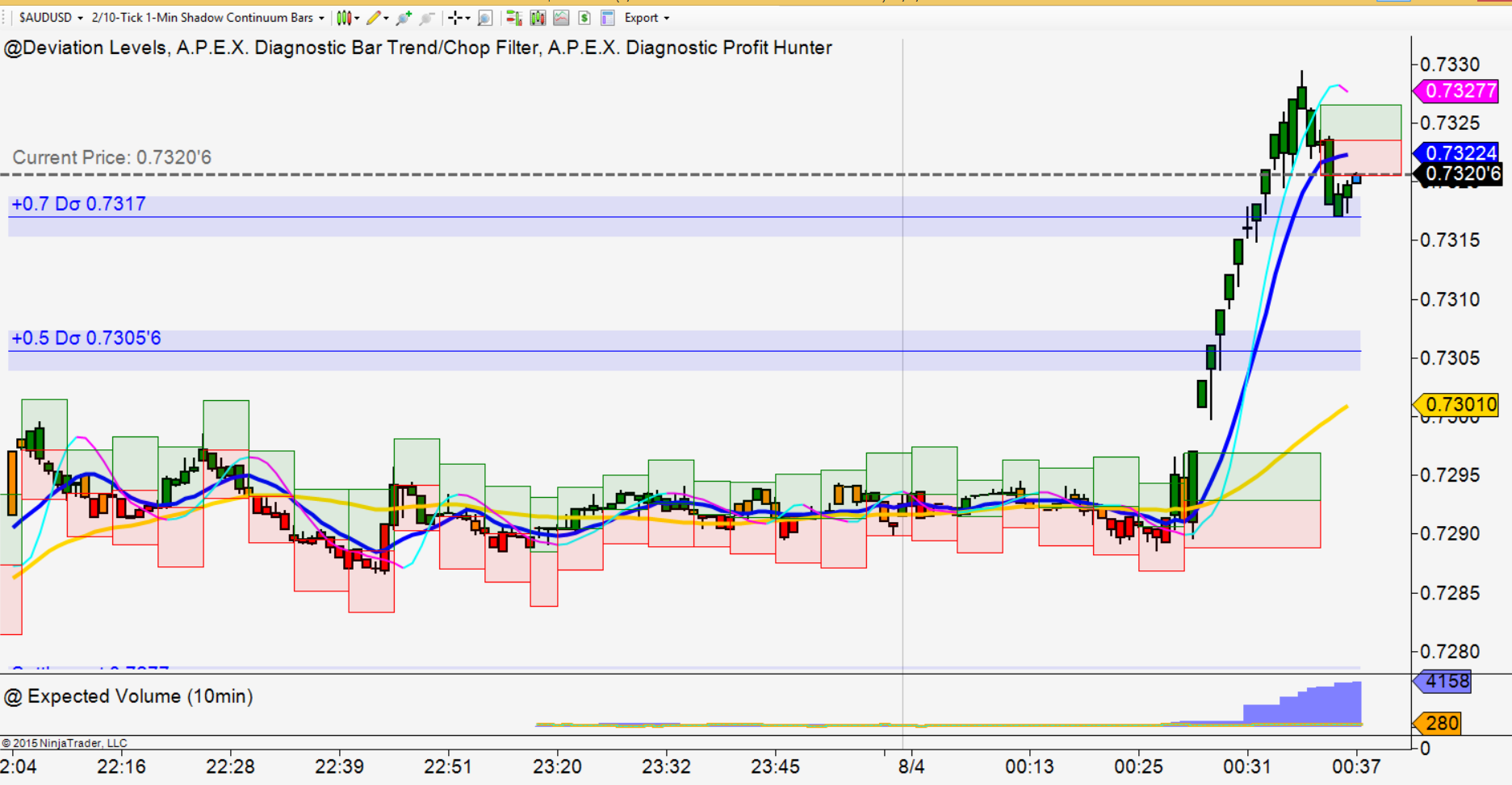Click the 0.7280 price axis label
Viewport: 1512px width, 785px height.
click(x=1450, y=652)
